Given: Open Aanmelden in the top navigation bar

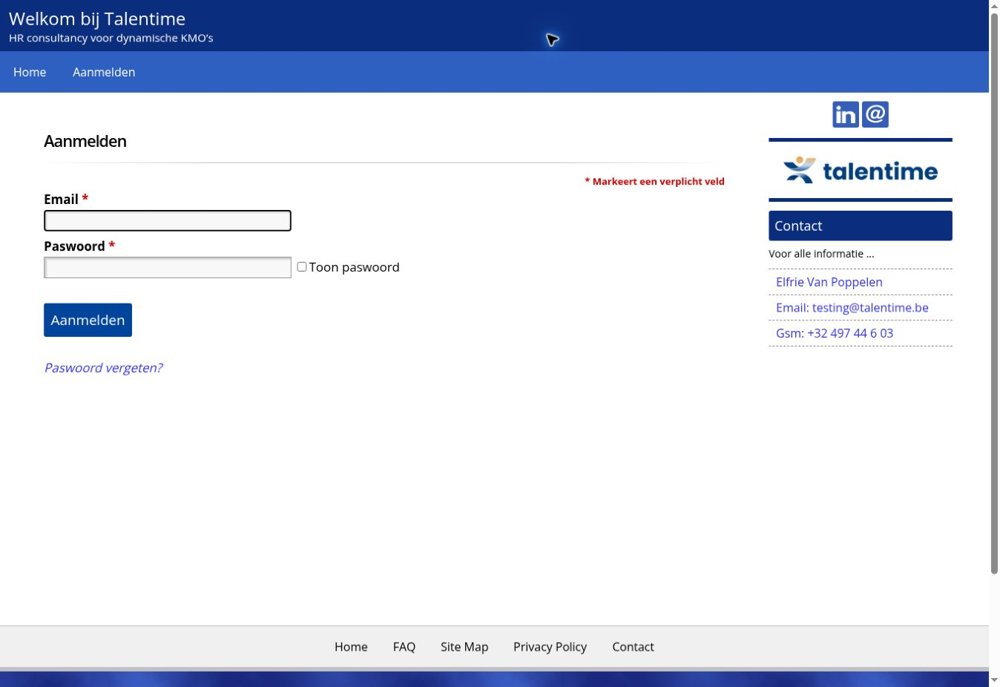Looking at the screenshot, I should pyautogui.click(x=103, y=72).
